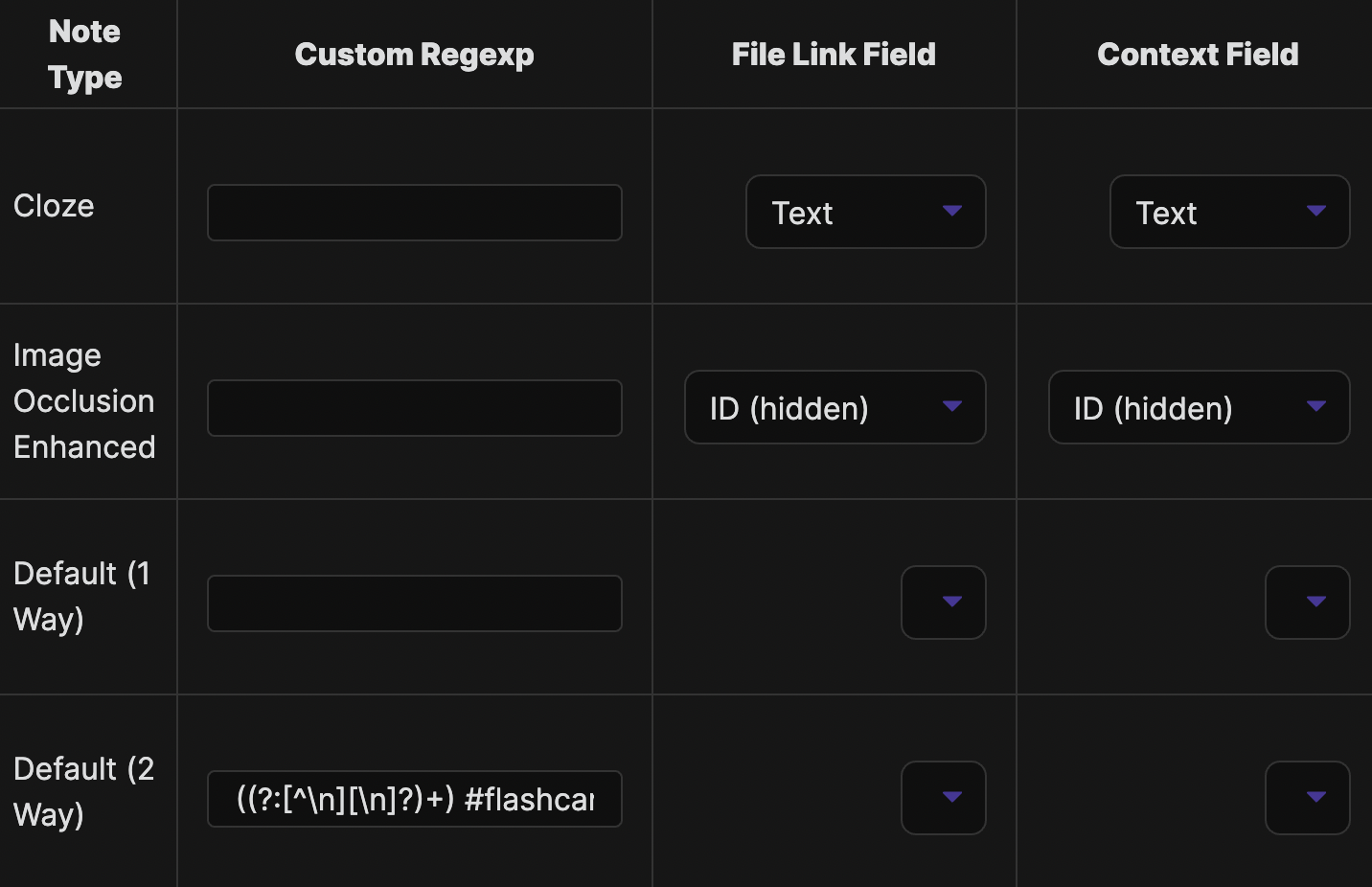Expand Image Occlusion Enhanced Context Field dropdown
1372x887 pixels.
pos(1199,407)
